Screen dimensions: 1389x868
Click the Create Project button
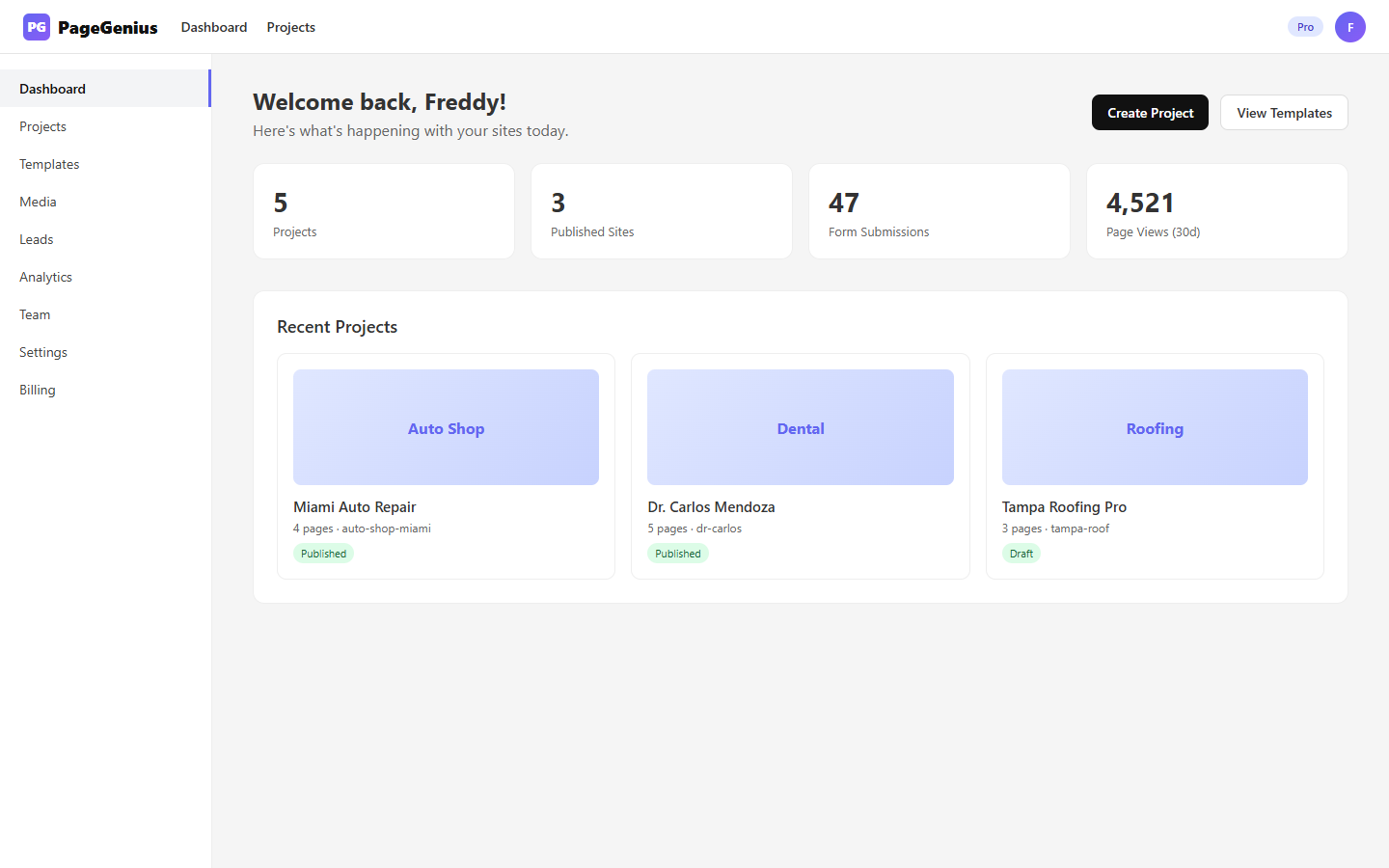click(x=1150, y=113)
